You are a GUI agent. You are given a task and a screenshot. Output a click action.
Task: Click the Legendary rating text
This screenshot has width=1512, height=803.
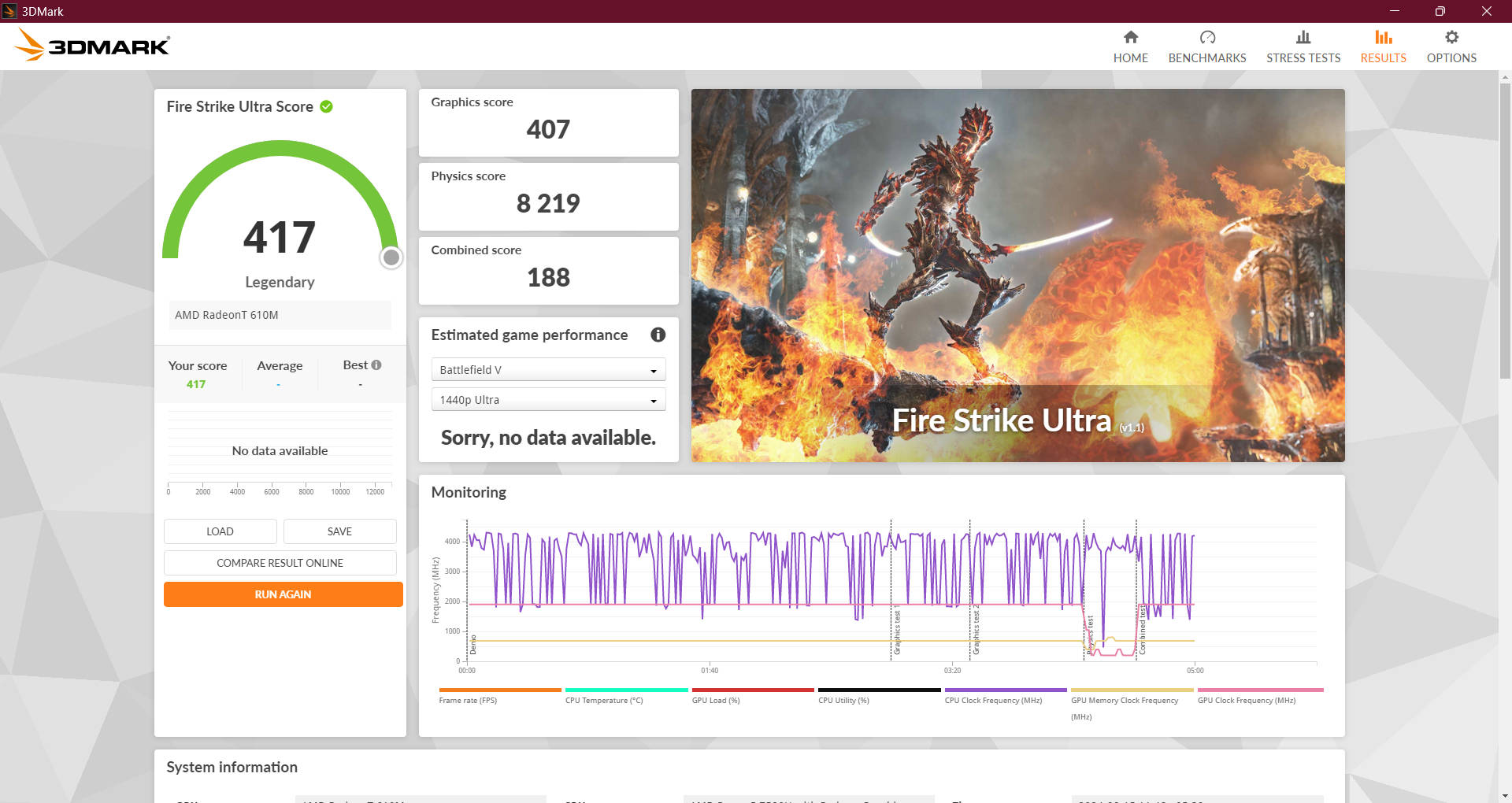coord(280,282)
